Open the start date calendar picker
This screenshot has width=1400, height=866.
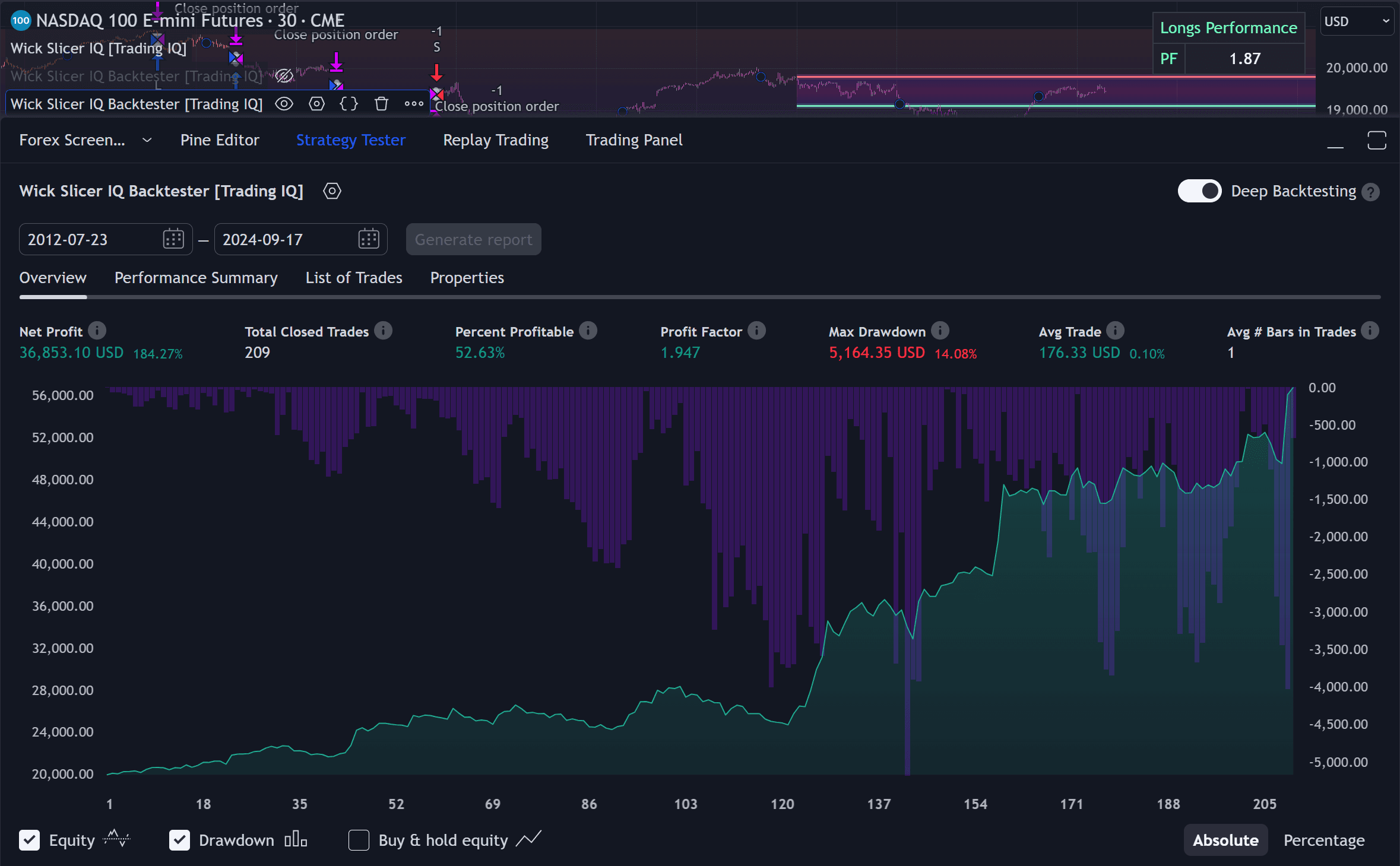pos(173,239)
